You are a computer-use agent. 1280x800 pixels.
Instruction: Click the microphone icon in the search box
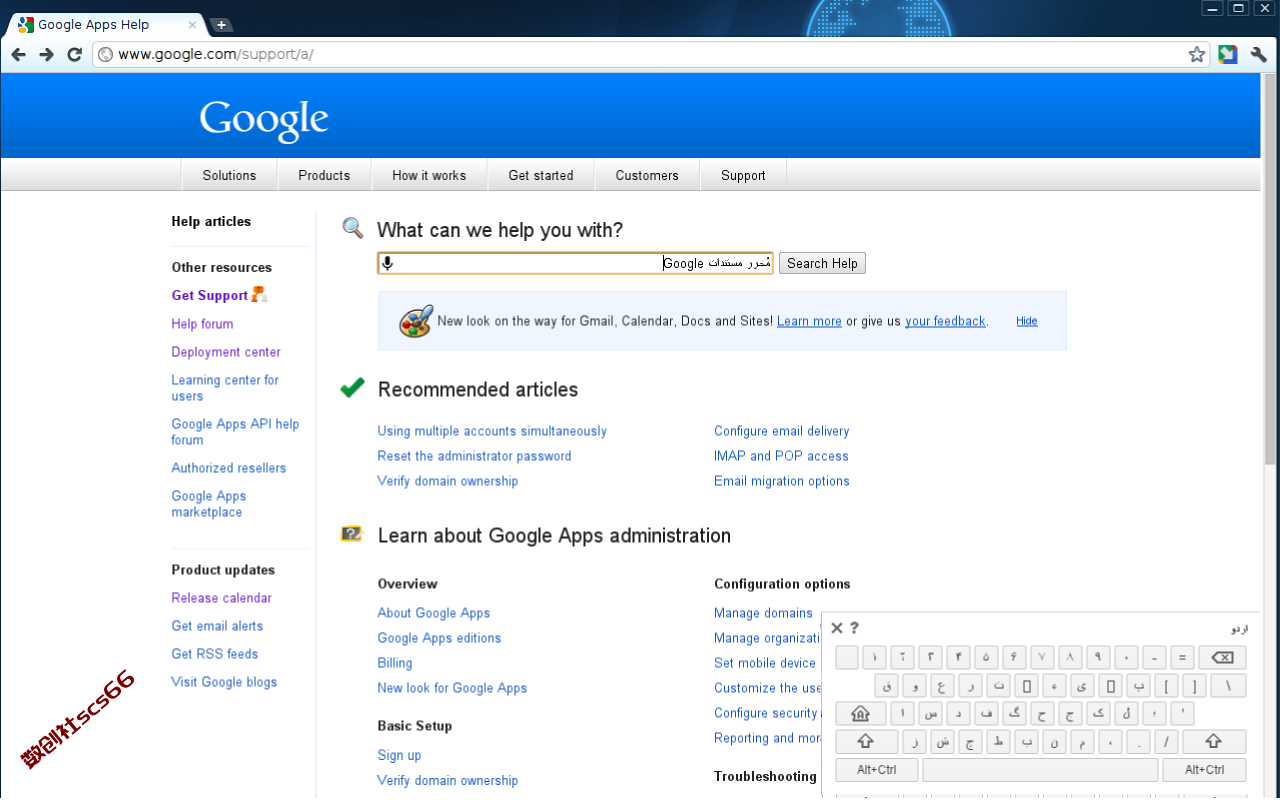tap(388, 263)
